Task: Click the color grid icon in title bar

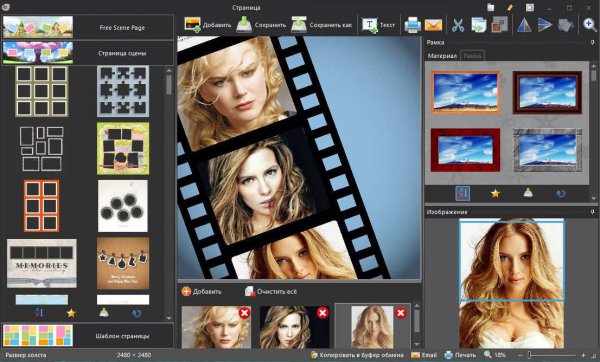Action: click(530, 7)
